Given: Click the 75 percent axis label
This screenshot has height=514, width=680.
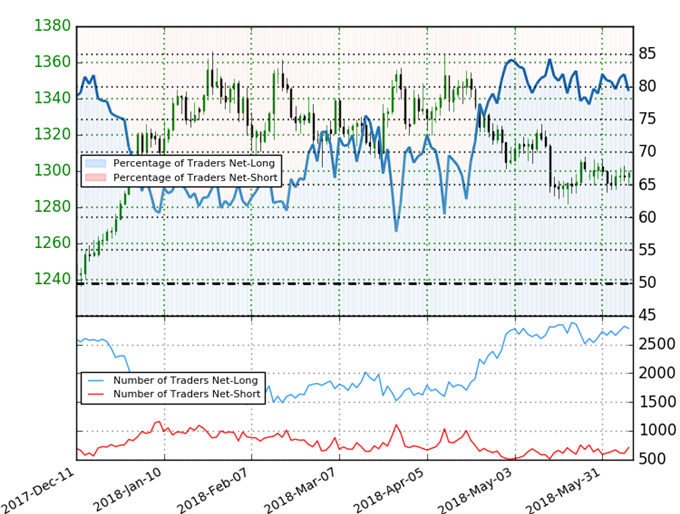Looking at the screenshot, I should [647, 119].
